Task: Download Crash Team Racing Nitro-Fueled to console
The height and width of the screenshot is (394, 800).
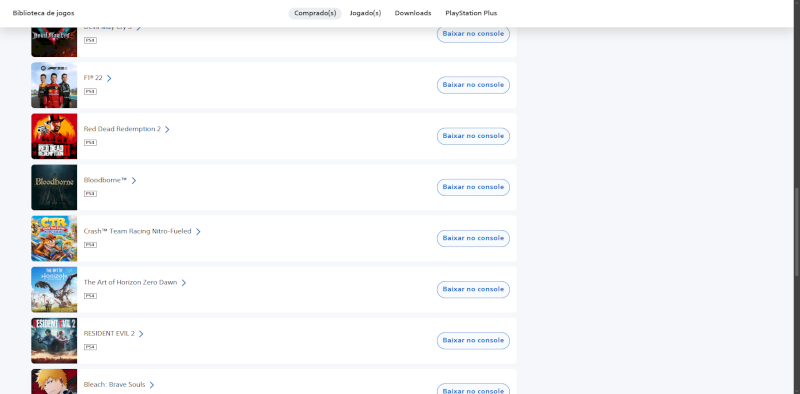Action: click(473, 238)
